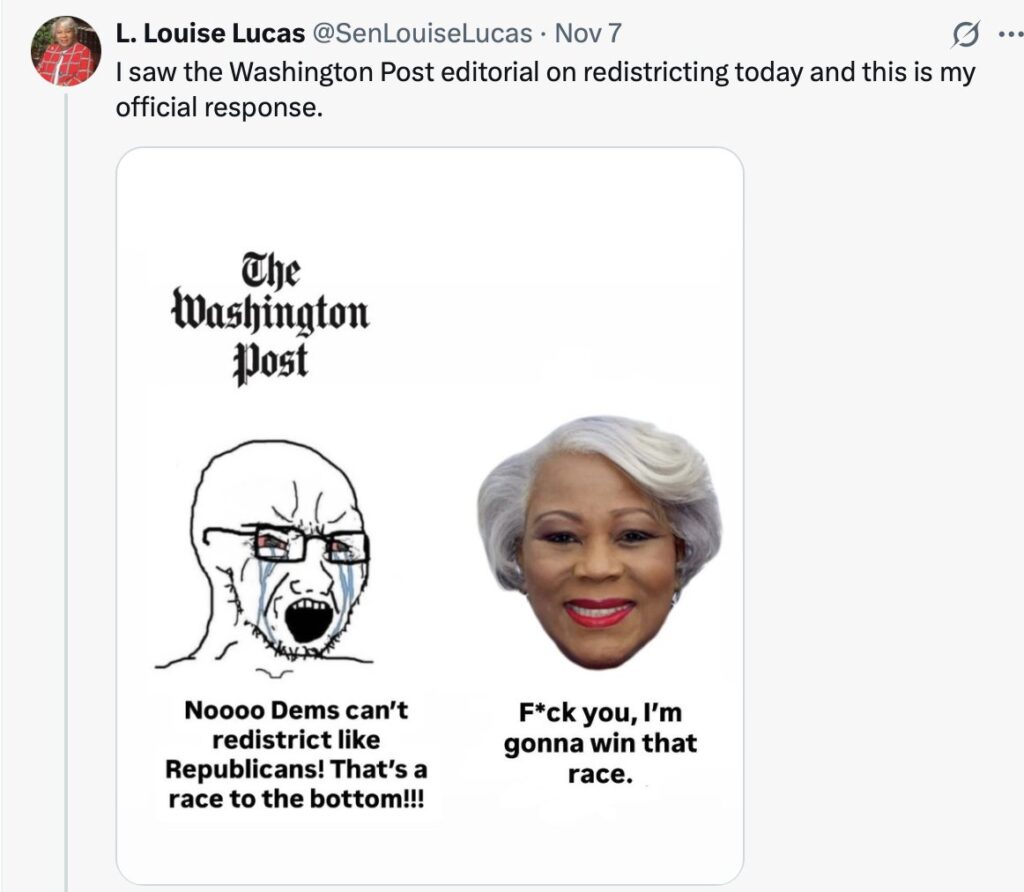Click the words "official response." in the tweet
The image size is (1024, 892).
point(220,107)
